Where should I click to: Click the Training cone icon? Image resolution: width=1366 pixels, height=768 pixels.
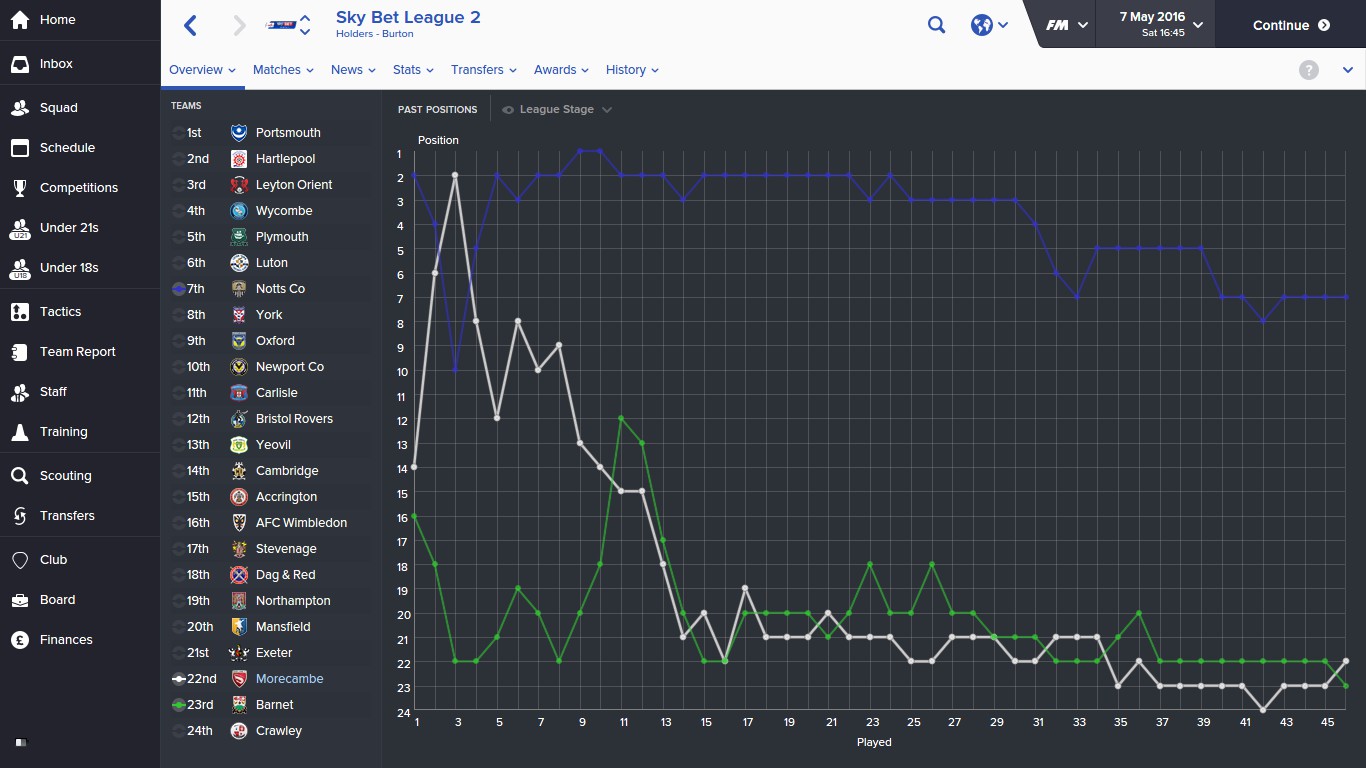pyautogui.click(x=20, y=432)
